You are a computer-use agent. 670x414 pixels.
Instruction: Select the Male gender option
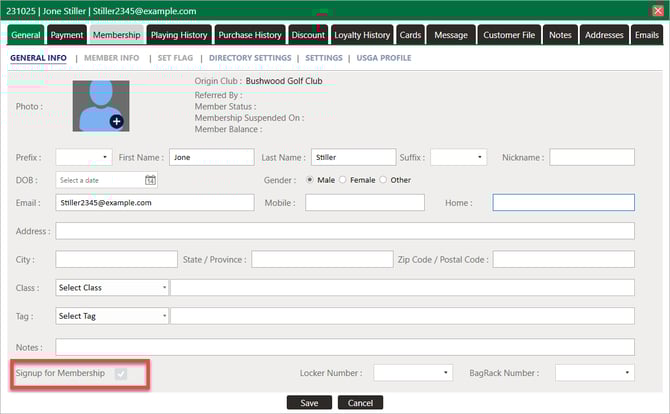(310, 180)
